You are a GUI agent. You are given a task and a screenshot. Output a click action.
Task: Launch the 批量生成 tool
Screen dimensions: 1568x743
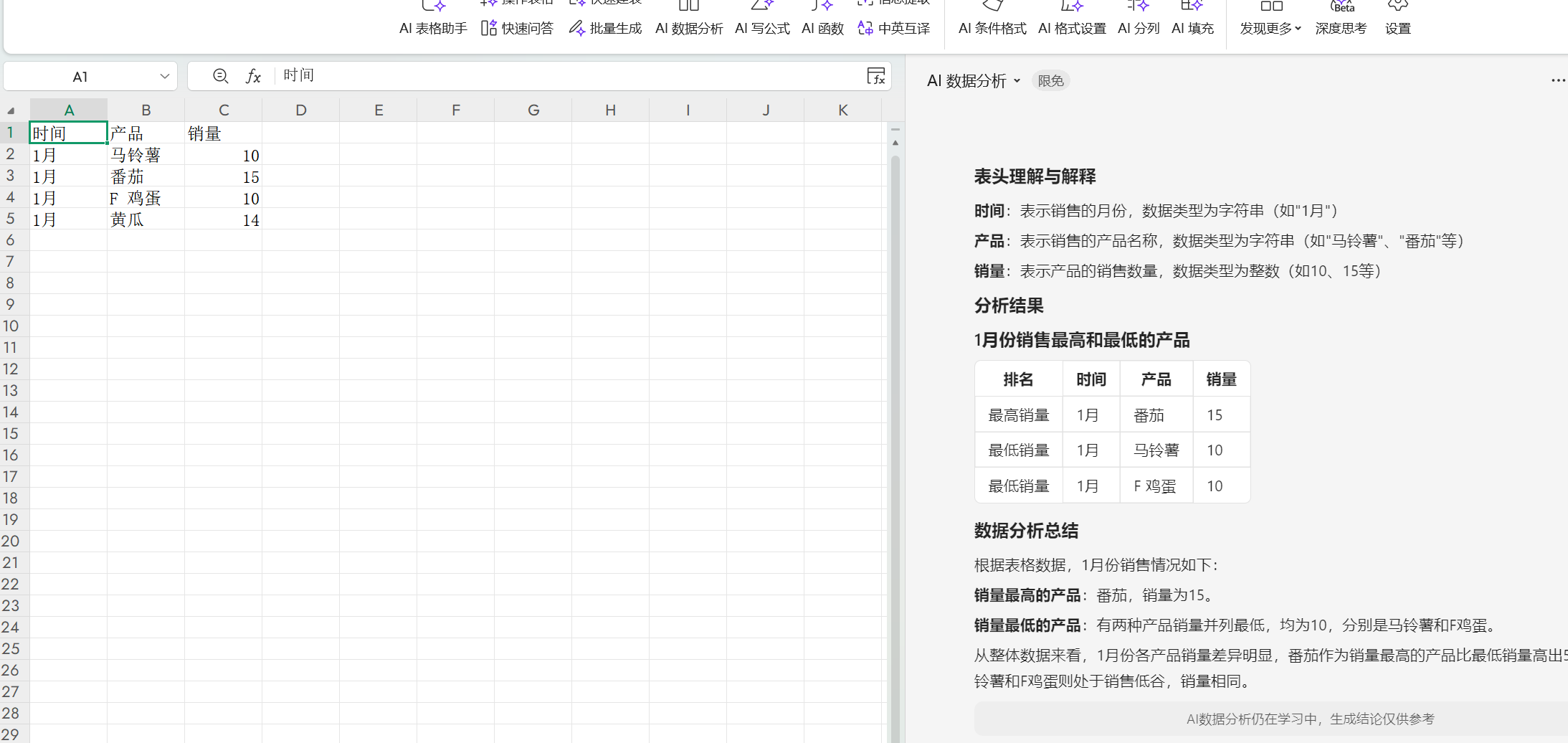[x=605, y=28]
